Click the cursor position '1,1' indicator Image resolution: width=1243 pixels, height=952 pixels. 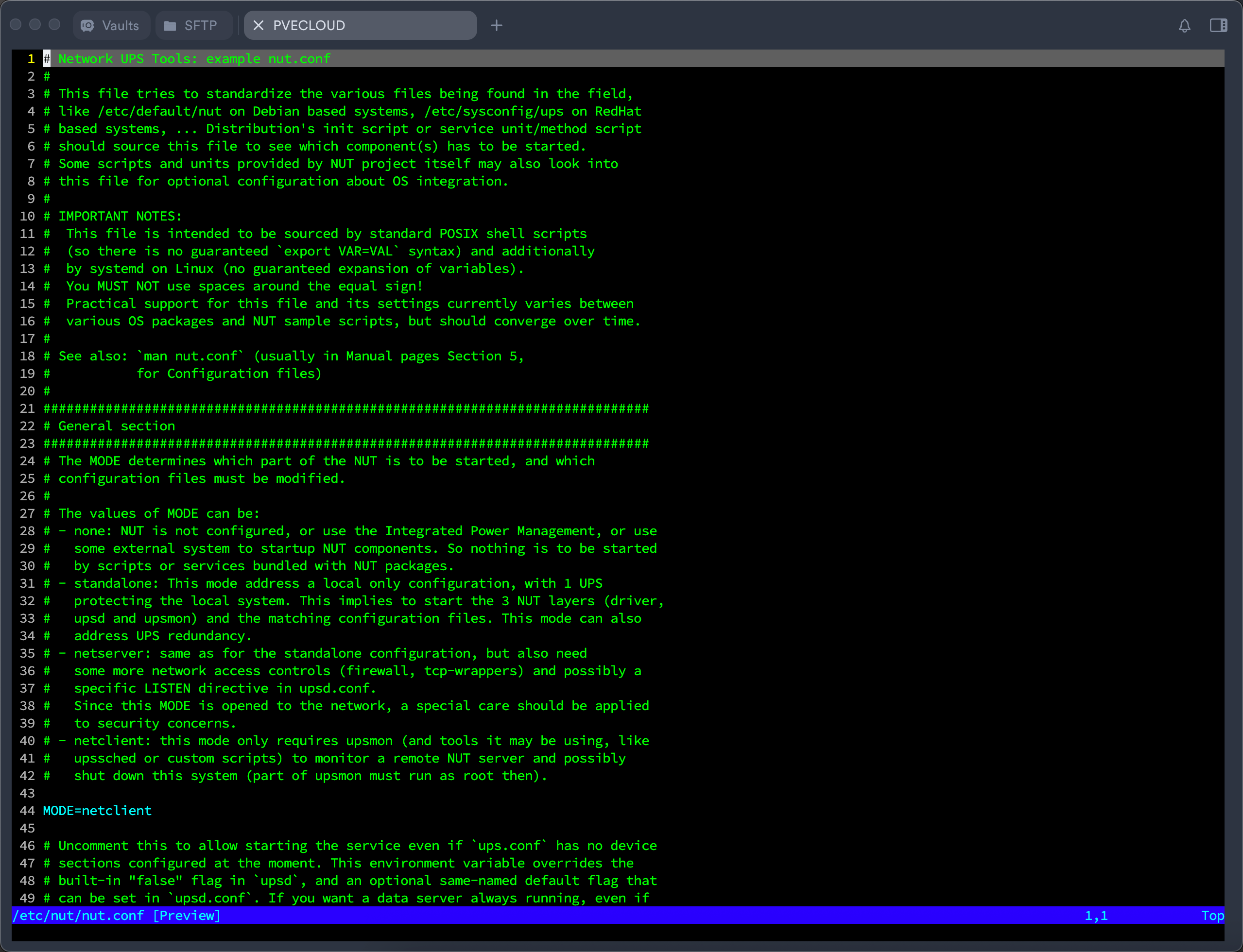[x=1096, y=916]
